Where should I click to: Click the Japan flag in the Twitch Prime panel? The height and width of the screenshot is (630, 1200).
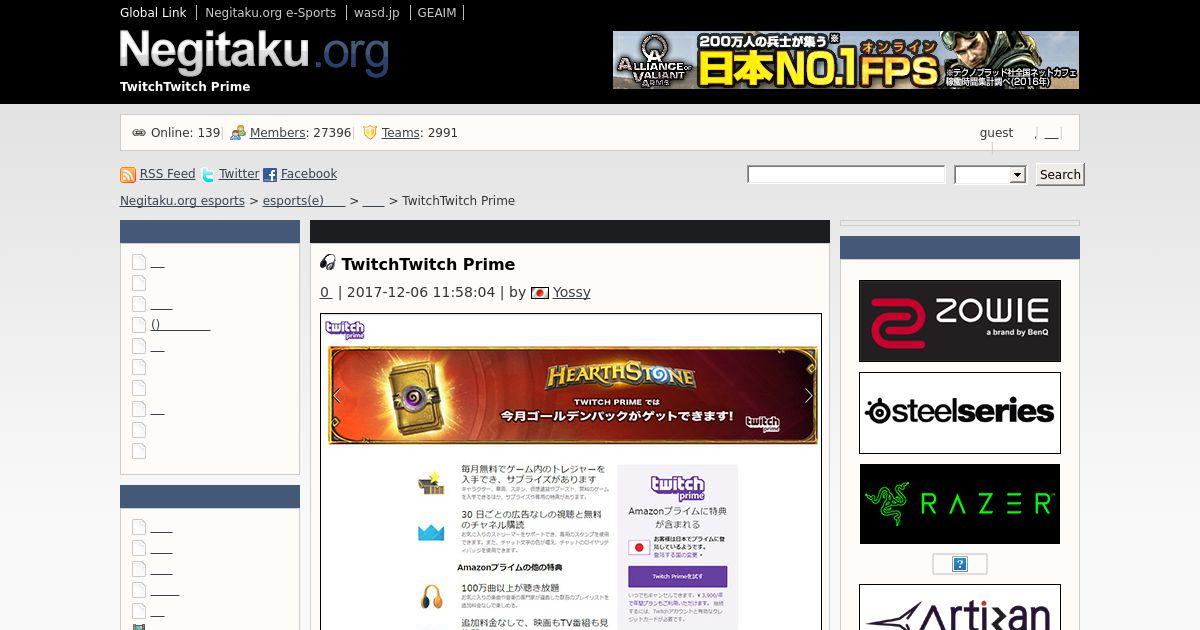tap(639, 548)
